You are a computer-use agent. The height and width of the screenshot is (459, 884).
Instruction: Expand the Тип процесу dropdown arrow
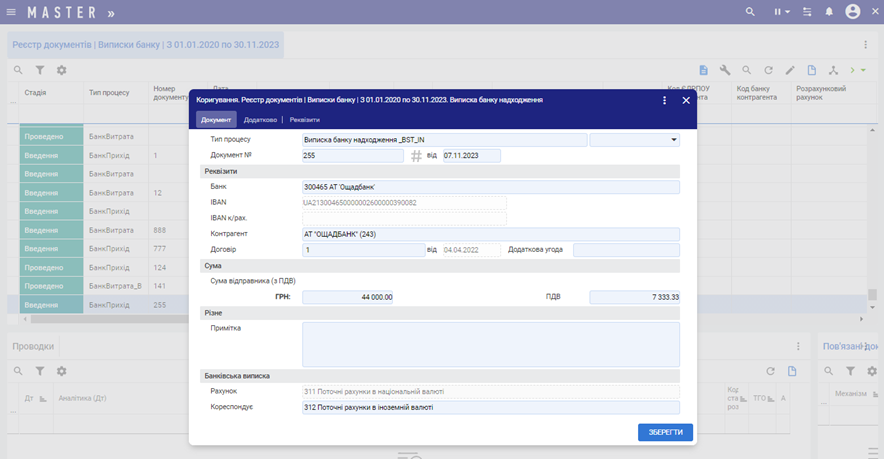coord(673,140)
